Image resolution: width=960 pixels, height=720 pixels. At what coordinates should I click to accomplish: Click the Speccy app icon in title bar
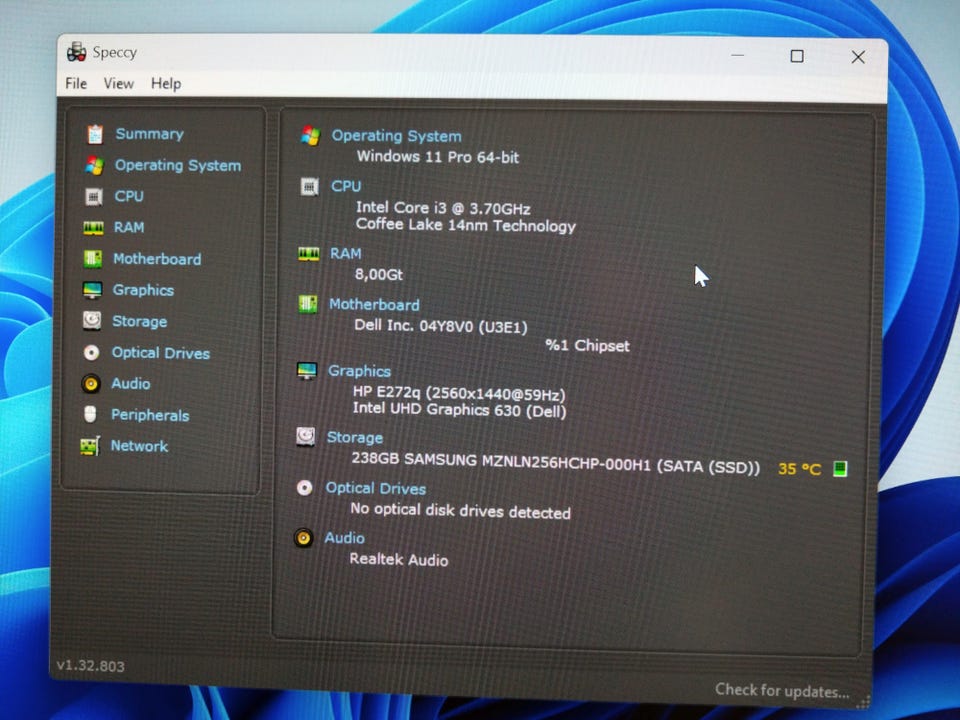(x=77, y=52)
